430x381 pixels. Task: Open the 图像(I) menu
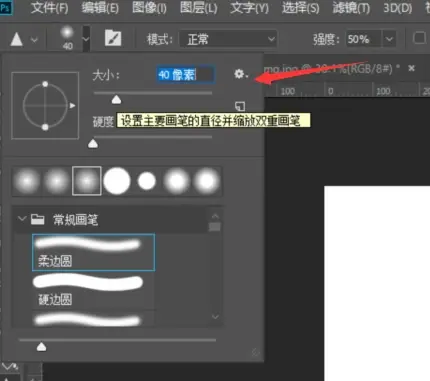[149, 8]
